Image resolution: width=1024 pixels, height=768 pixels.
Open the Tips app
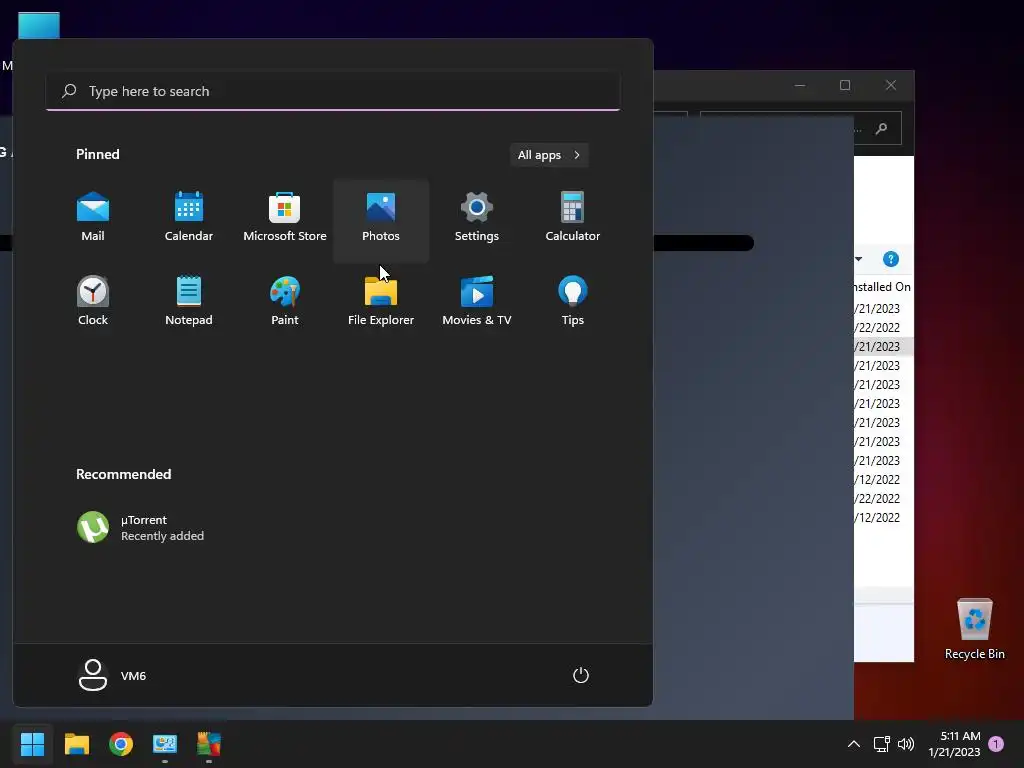pyautogui.click(x=573, y=302)
